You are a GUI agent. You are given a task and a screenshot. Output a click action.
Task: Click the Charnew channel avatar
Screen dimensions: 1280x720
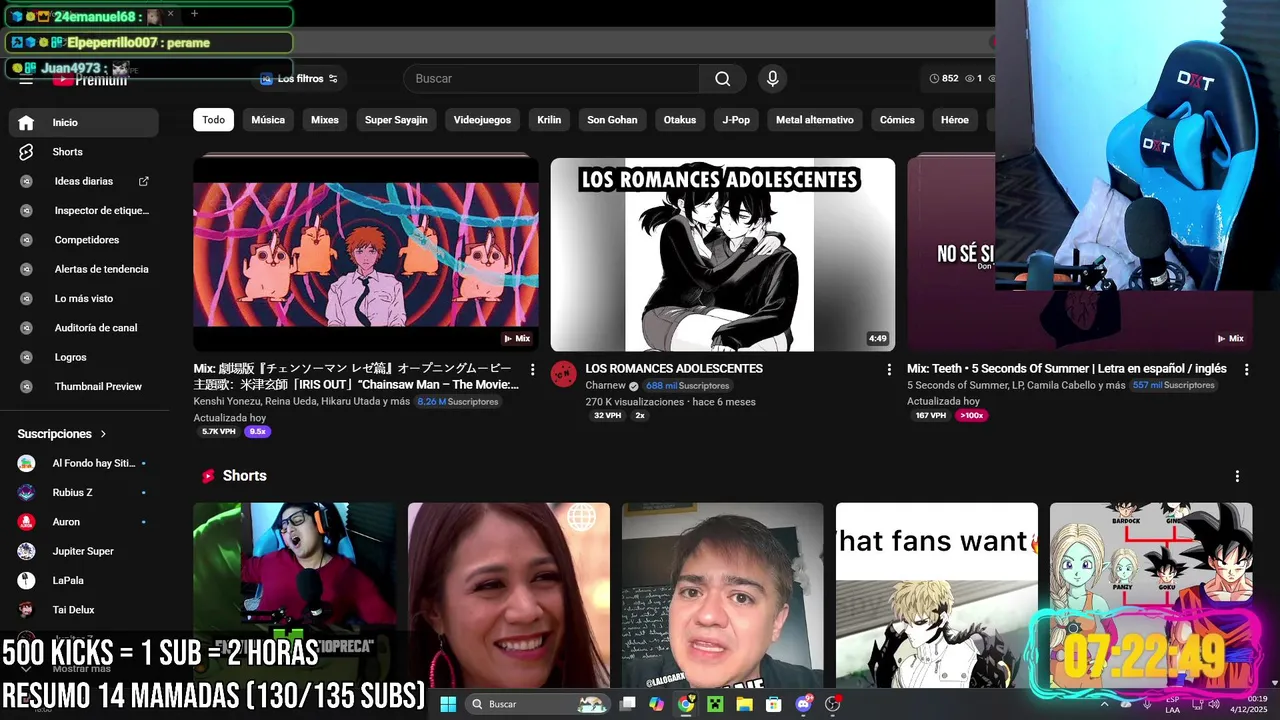(564, 374)
